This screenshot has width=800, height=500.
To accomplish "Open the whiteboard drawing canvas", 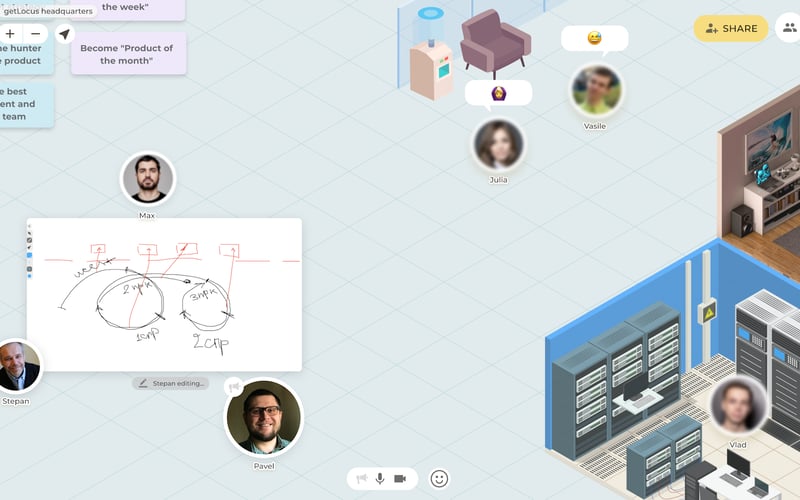I will [164, 295].
